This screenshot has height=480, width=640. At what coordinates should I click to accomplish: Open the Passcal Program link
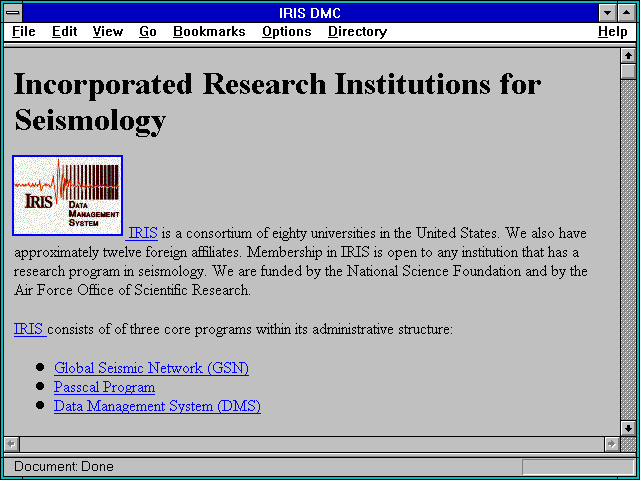point(104,387)
